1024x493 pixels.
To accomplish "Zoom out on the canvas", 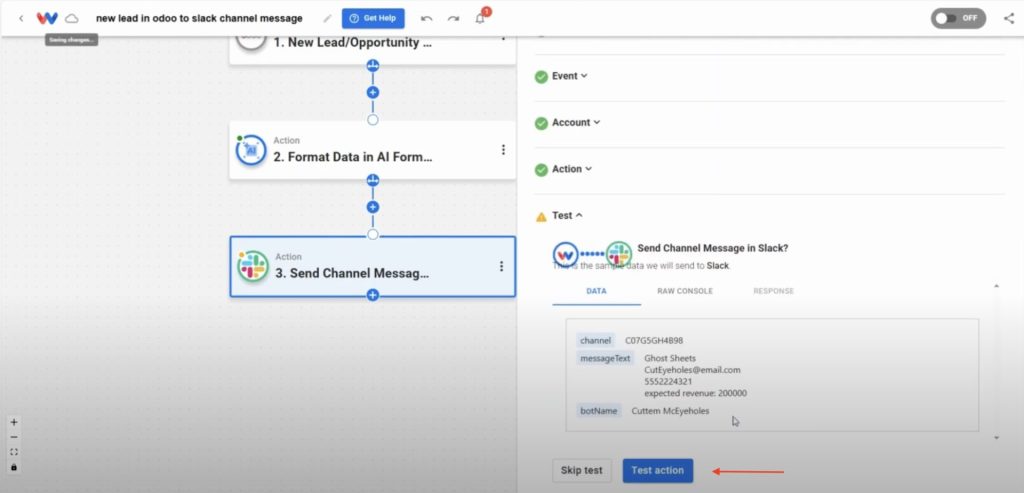I will pos(14,437).
